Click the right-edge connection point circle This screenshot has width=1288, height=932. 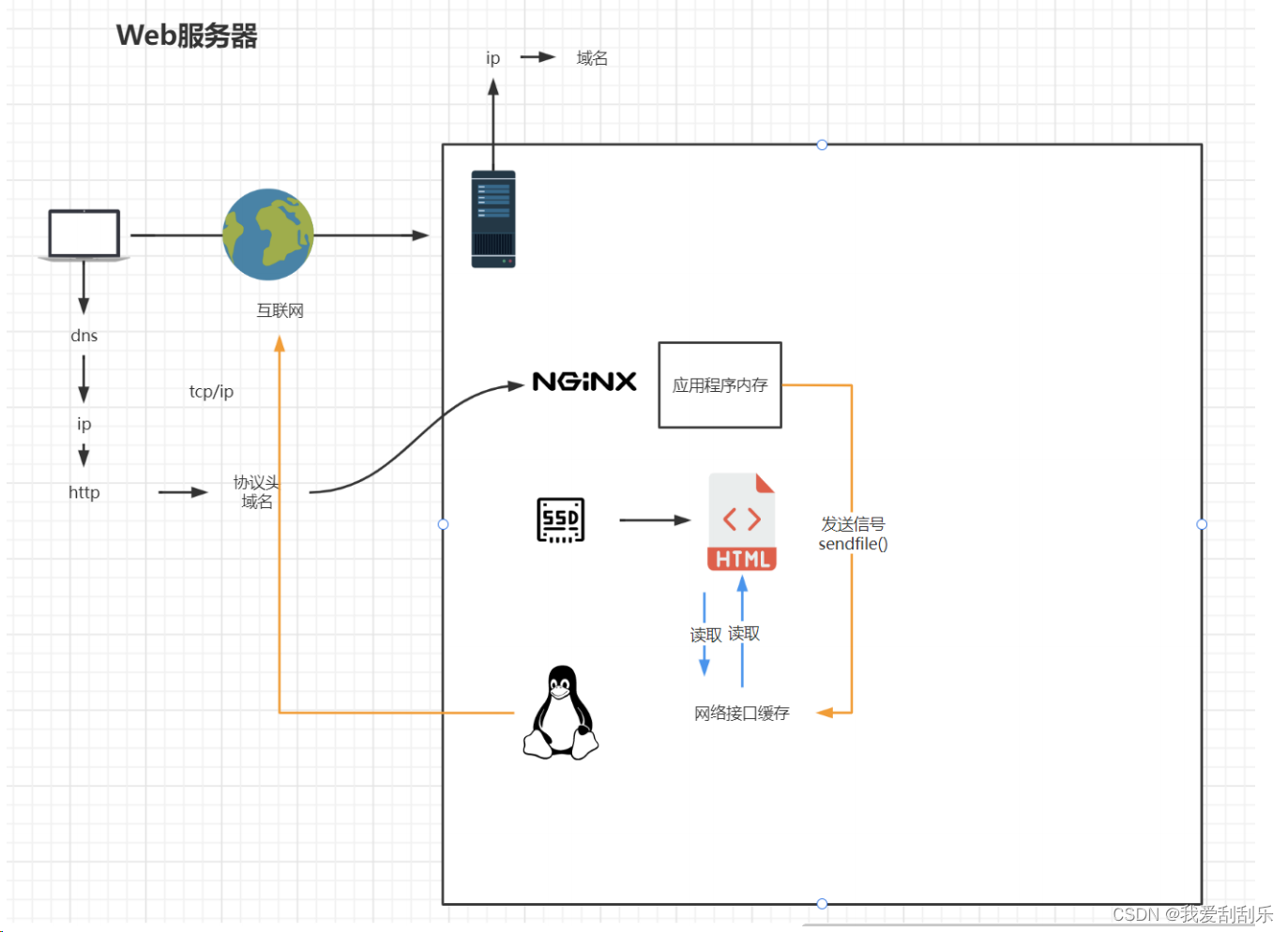click(x=1202, y=524)
